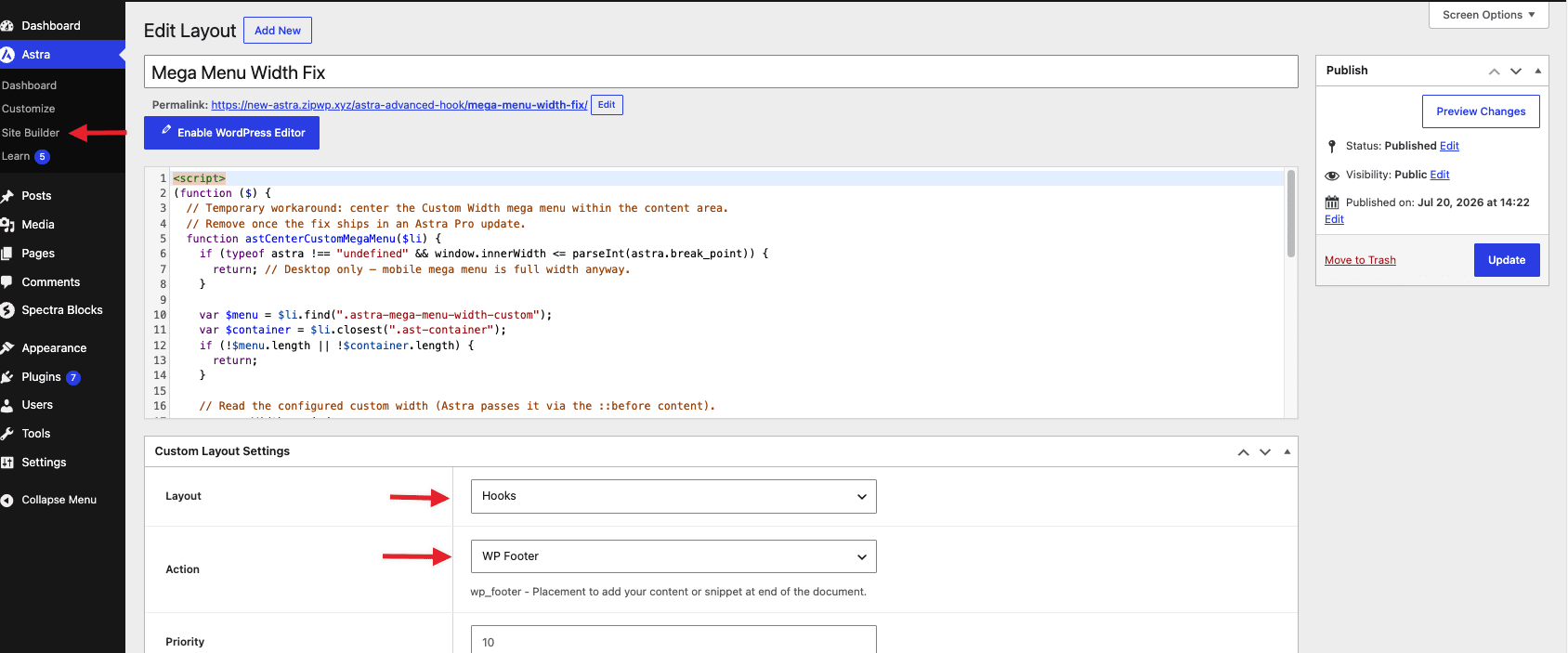Click the Published on calendar icon

point(1332,202)
